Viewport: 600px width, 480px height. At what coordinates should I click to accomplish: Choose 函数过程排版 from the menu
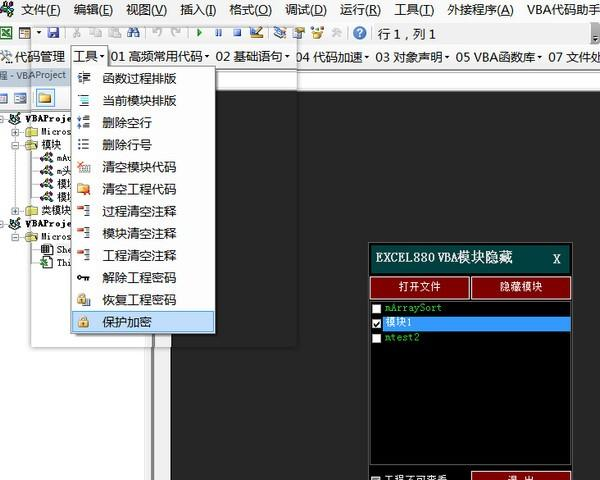pos(143,78)
